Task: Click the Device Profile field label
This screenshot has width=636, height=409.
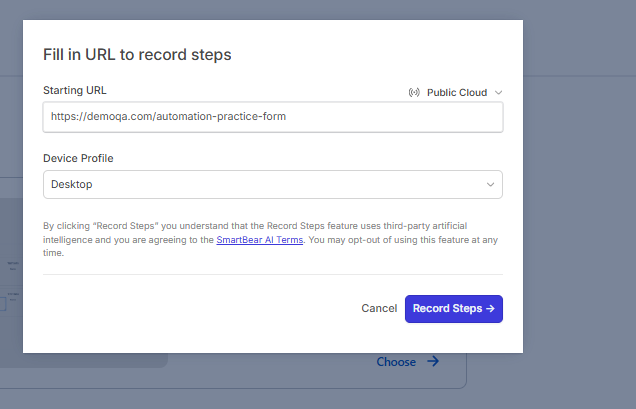Action: coord(77,158)
